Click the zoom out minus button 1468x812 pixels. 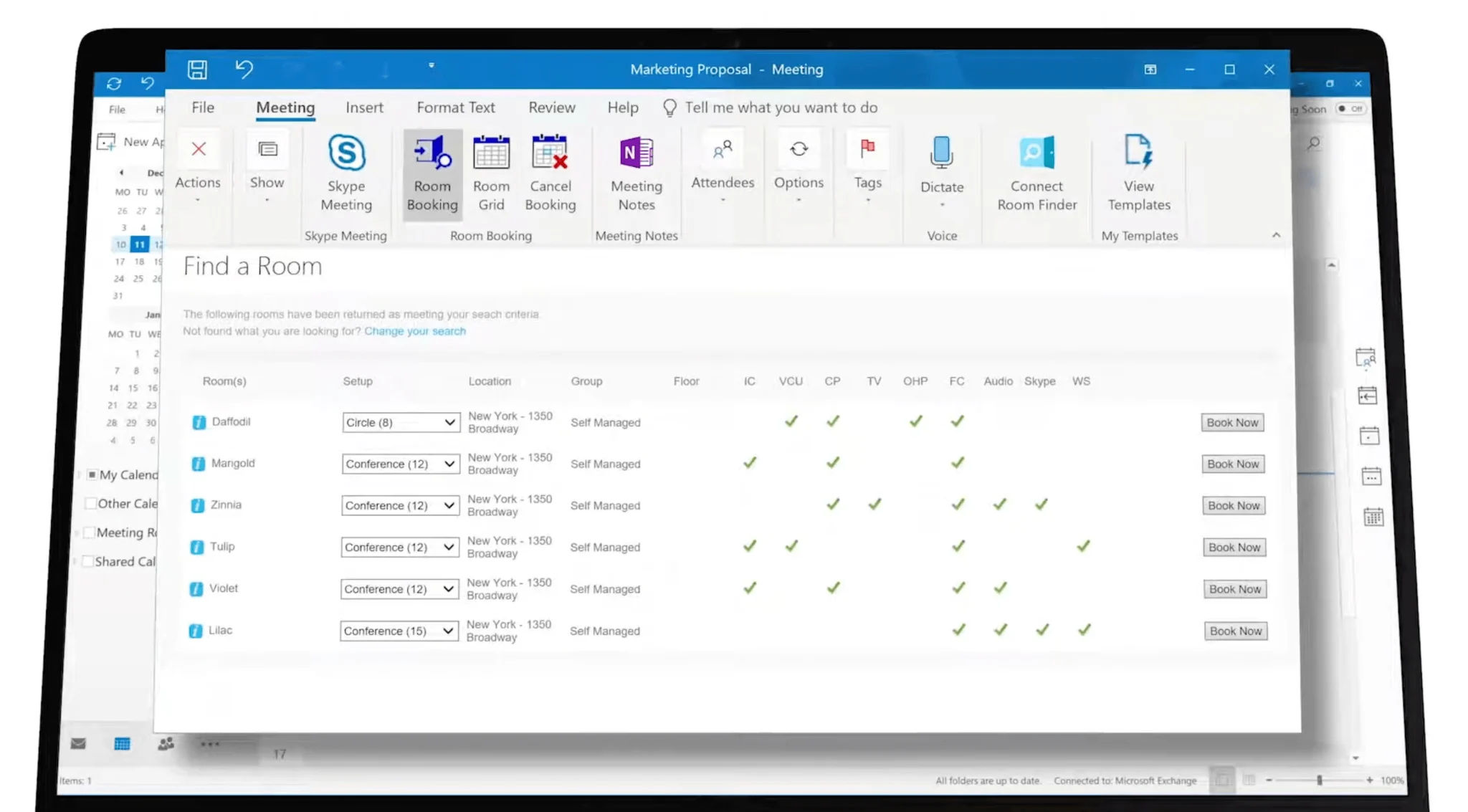[1269, 780]
